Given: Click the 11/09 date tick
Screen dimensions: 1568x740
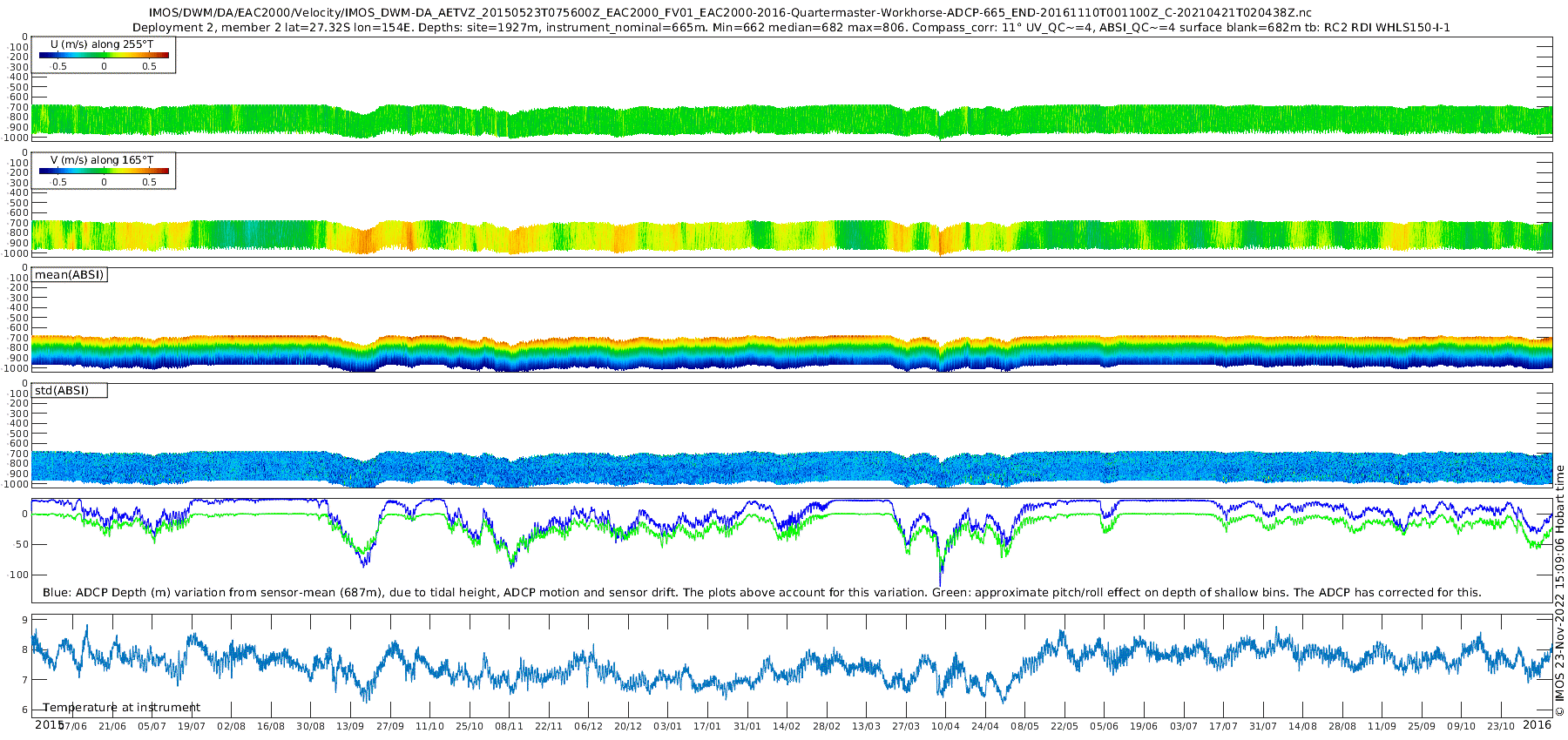Looking at the screenshot, I should tap(1382, 726).
